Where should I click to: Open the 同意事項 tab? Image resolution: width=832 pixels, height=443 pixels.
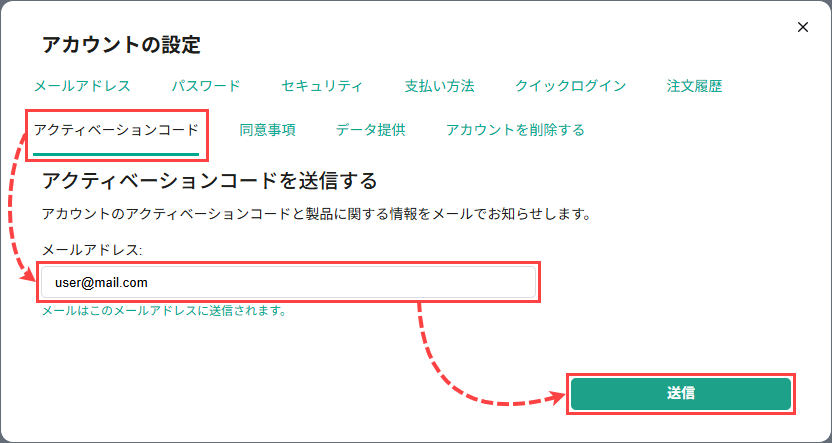point(267,130)
